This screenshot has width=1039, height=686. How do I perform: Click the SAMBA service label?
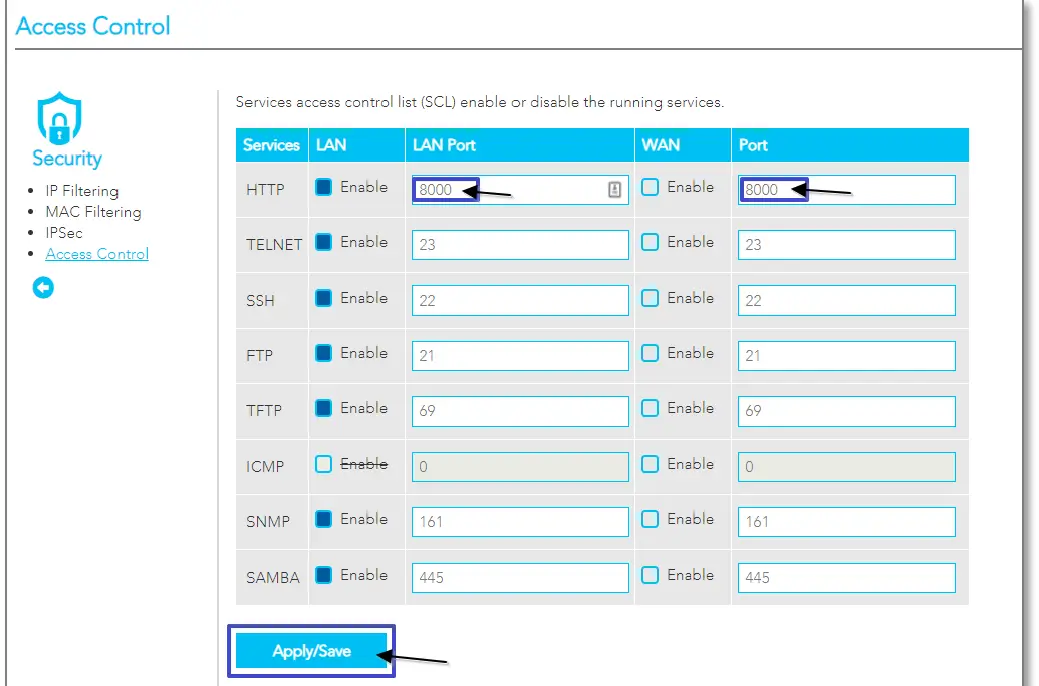click(272, 577)
